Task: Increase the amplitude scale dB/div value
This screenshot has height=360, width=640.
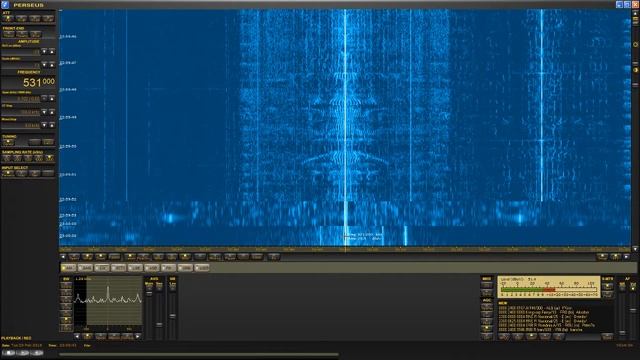Action: (x=51, y=65)
